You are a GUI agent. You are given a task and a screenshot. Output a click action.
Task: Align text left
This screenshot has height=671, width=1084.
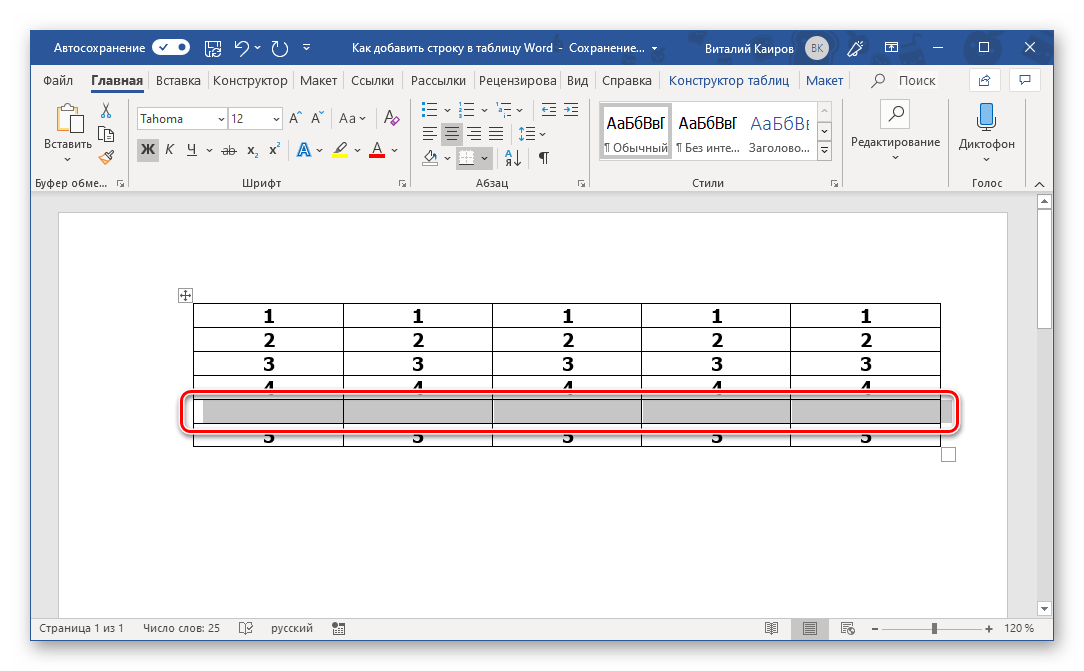[x=429, y=133]
